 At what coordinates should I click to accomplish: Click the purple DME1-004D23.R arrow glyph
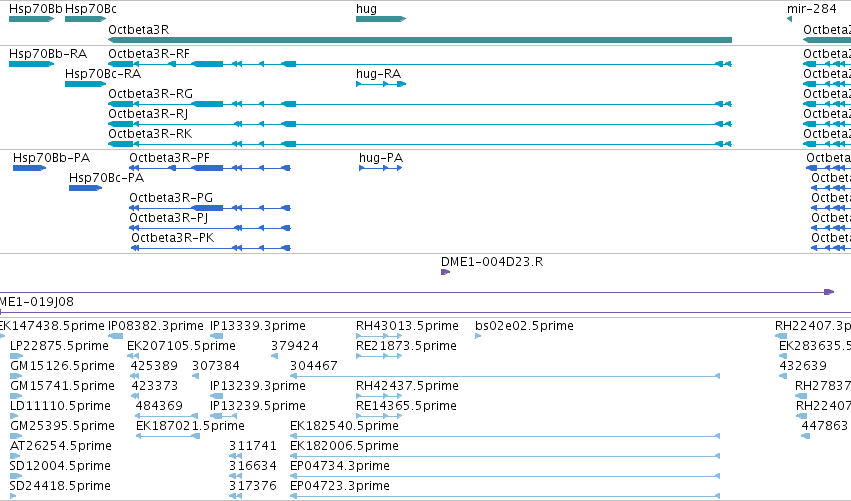(x=446, y=272)
